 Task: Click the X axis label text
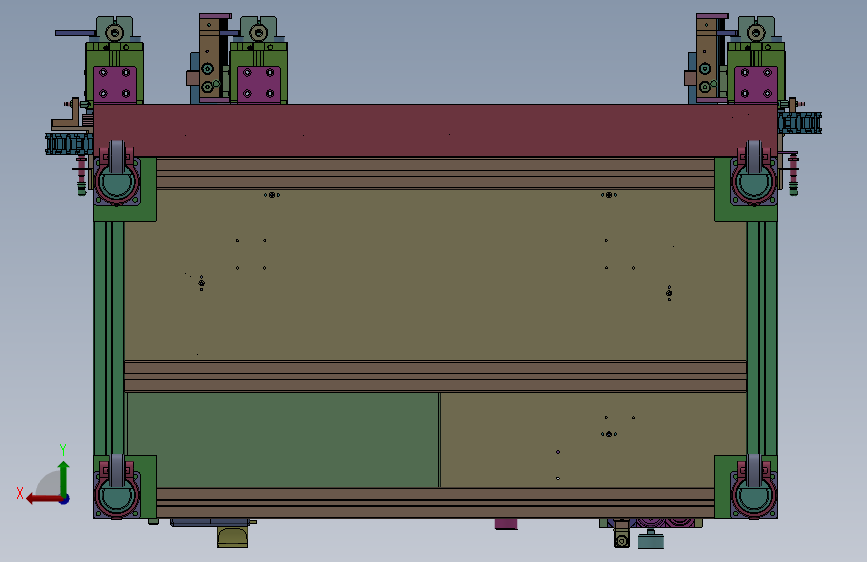[20, 493]
